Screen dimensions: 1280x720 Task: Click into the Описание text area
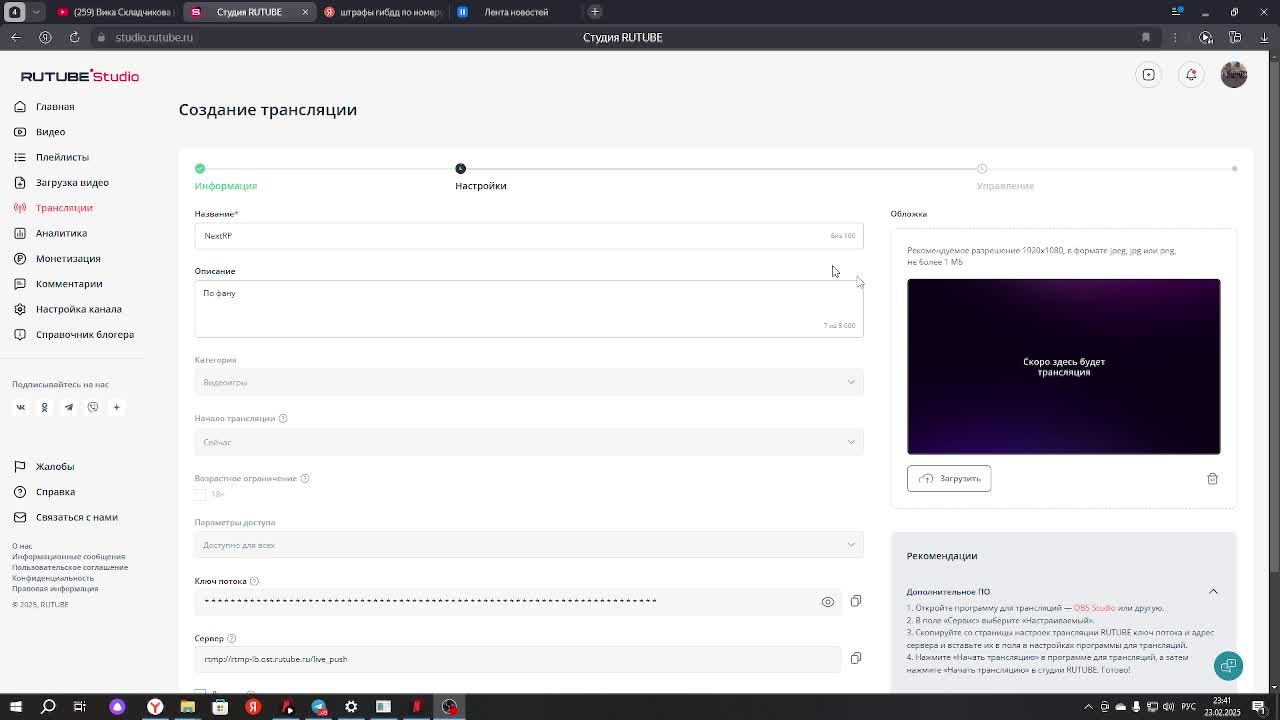(x=529, y=308)
